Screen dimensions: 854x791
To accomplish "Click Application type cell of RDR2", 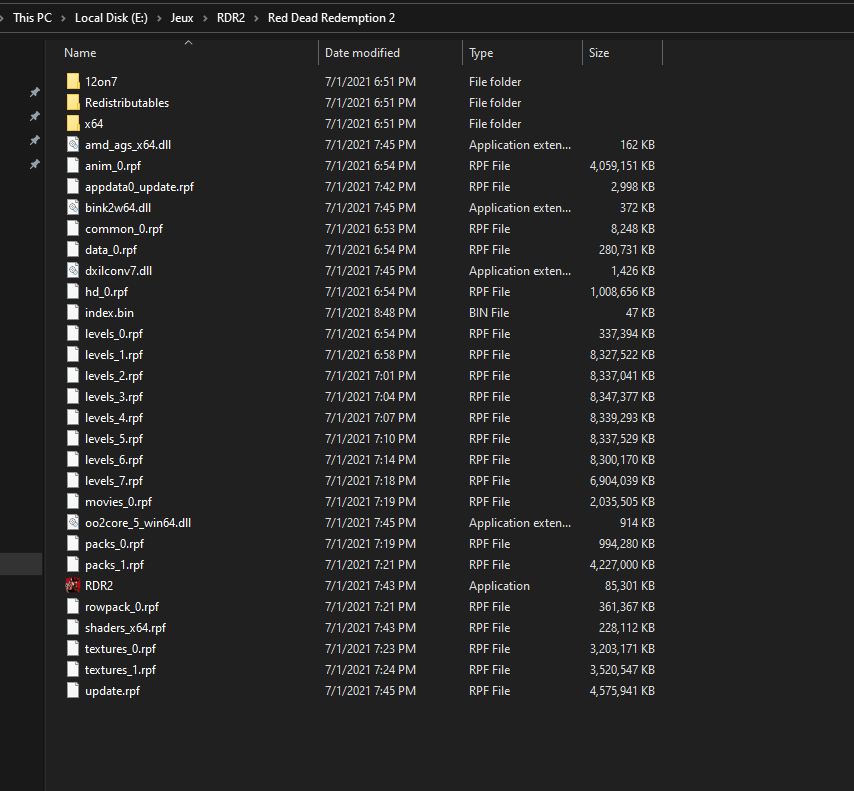I will [499, 586].
